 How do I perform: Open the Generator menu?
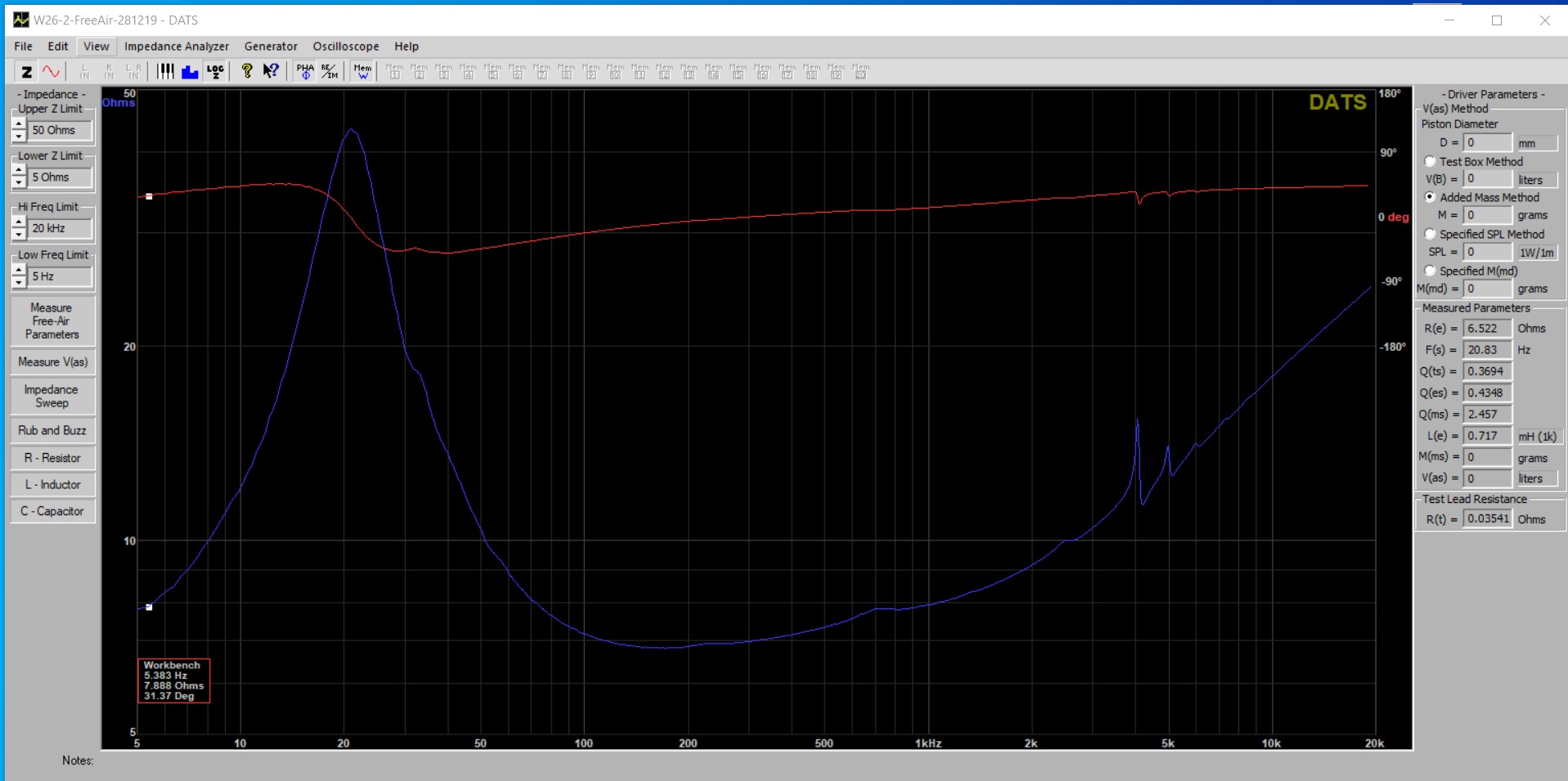coord(271,47)
